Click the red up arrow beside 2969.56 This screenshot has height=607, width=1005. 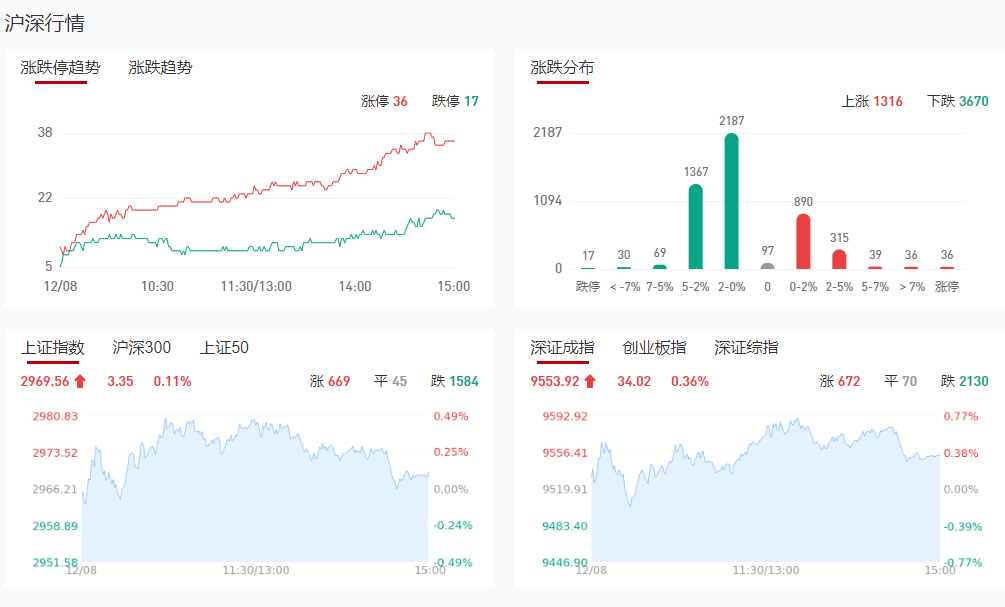[x=80, y=381]
